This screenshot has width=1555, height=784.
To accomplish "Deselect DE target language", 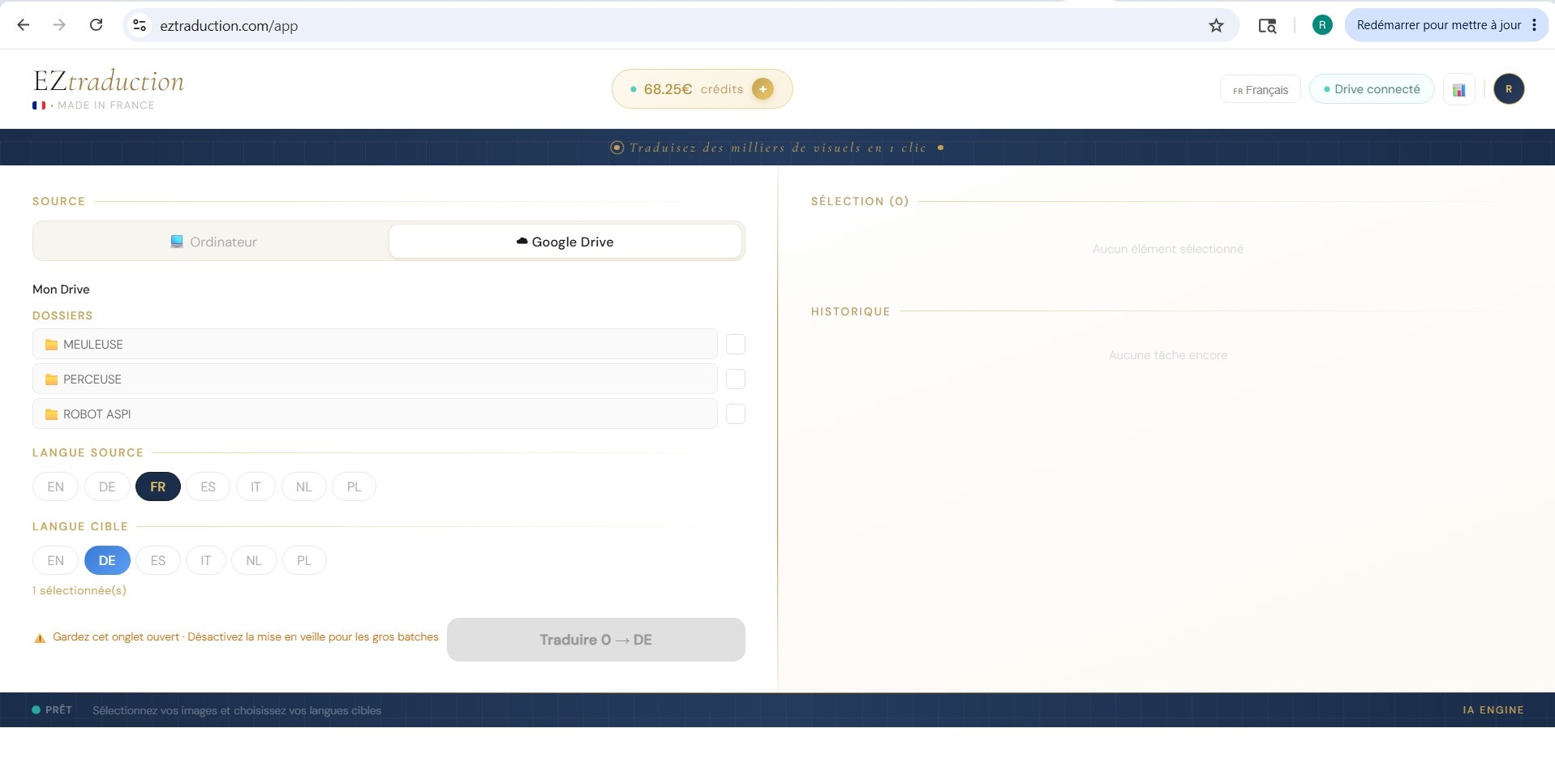I will coord(107,560).
